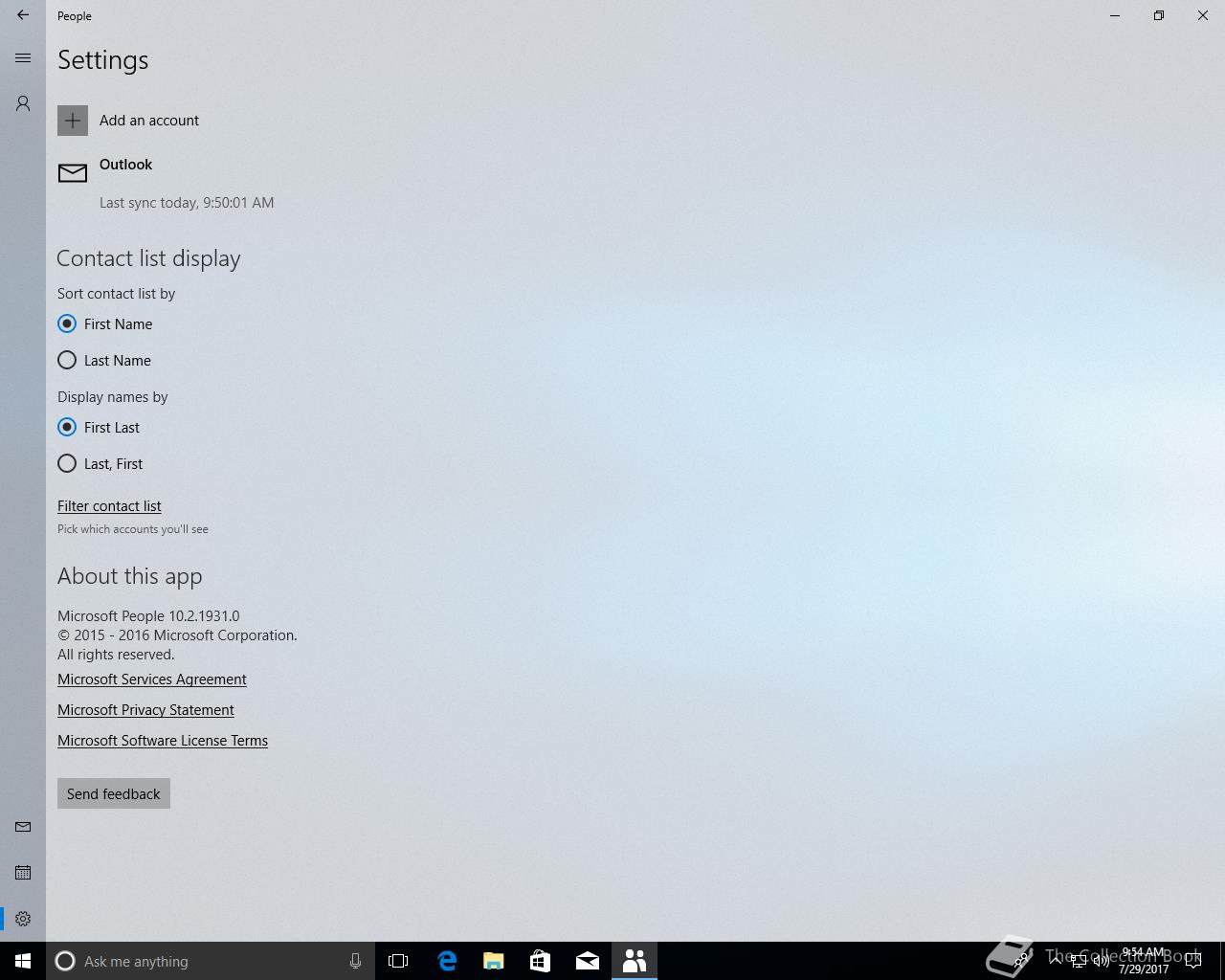Open Action Center notifications
The width and height of the screenshot is (1225, 980).
[1193, 961]
